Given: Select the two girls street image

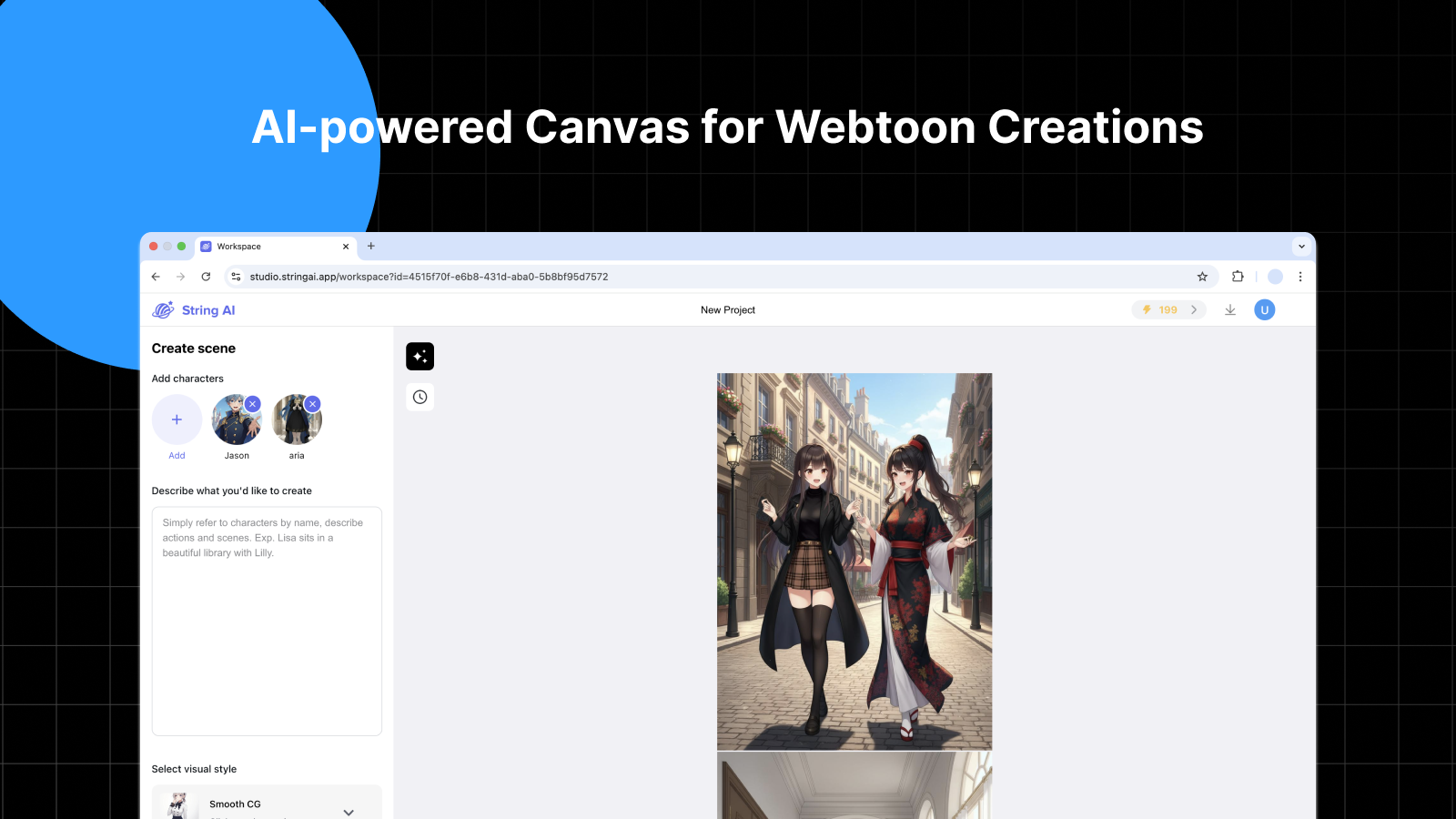Looking at the screenshot, I should [854, 561].
